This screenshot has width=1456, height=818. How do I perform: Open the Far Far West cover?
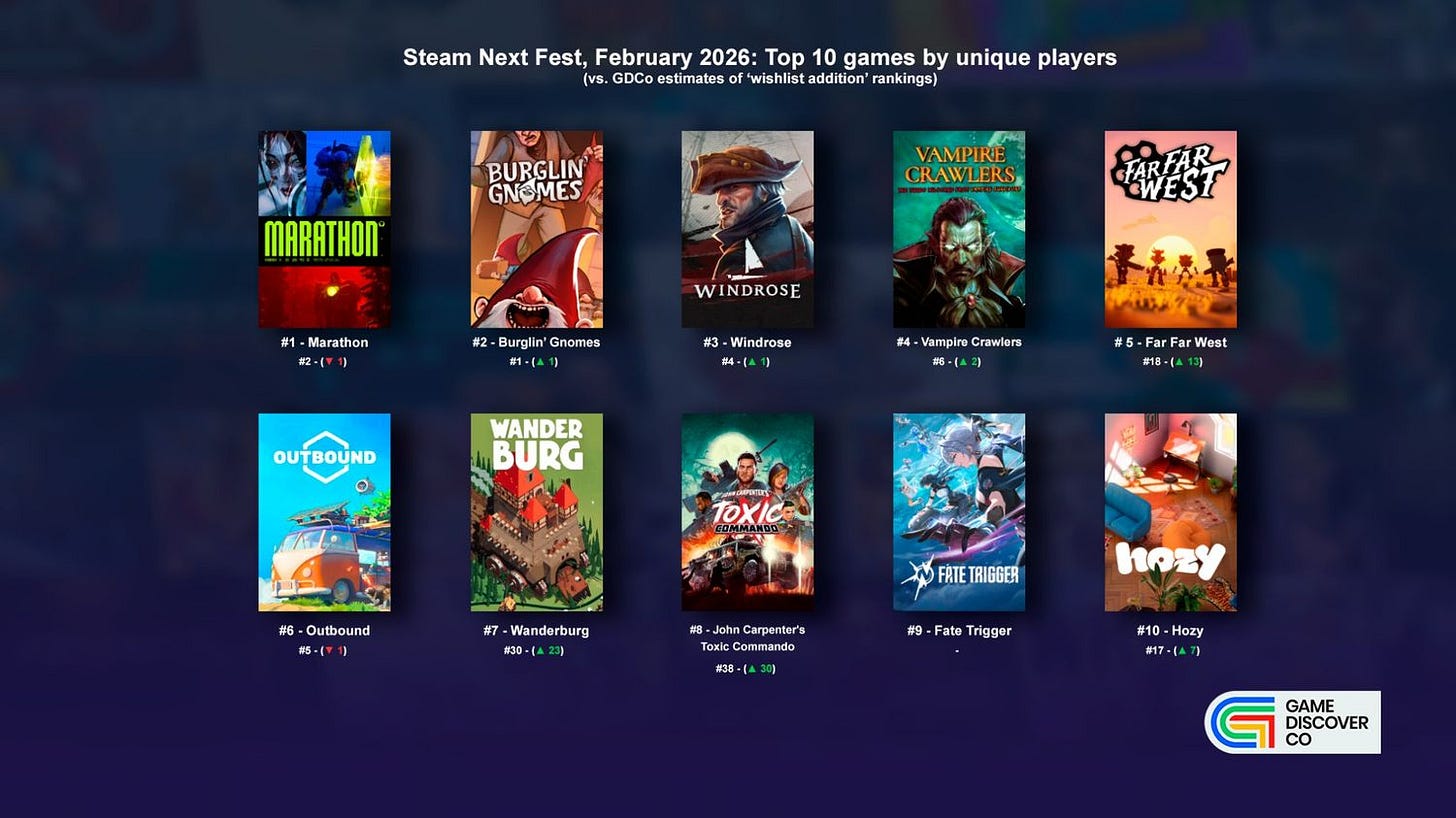tap(1171, 229)
